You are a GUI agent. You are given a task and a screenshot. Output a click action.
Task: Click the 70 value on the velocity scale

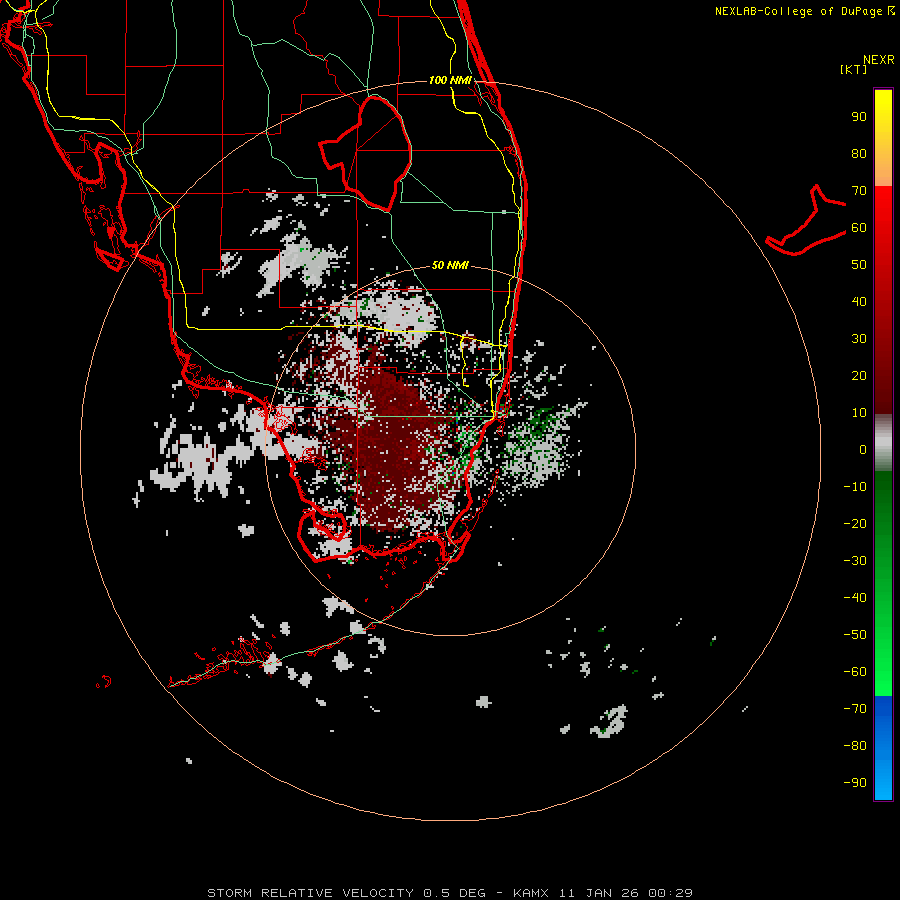point(859,191)
